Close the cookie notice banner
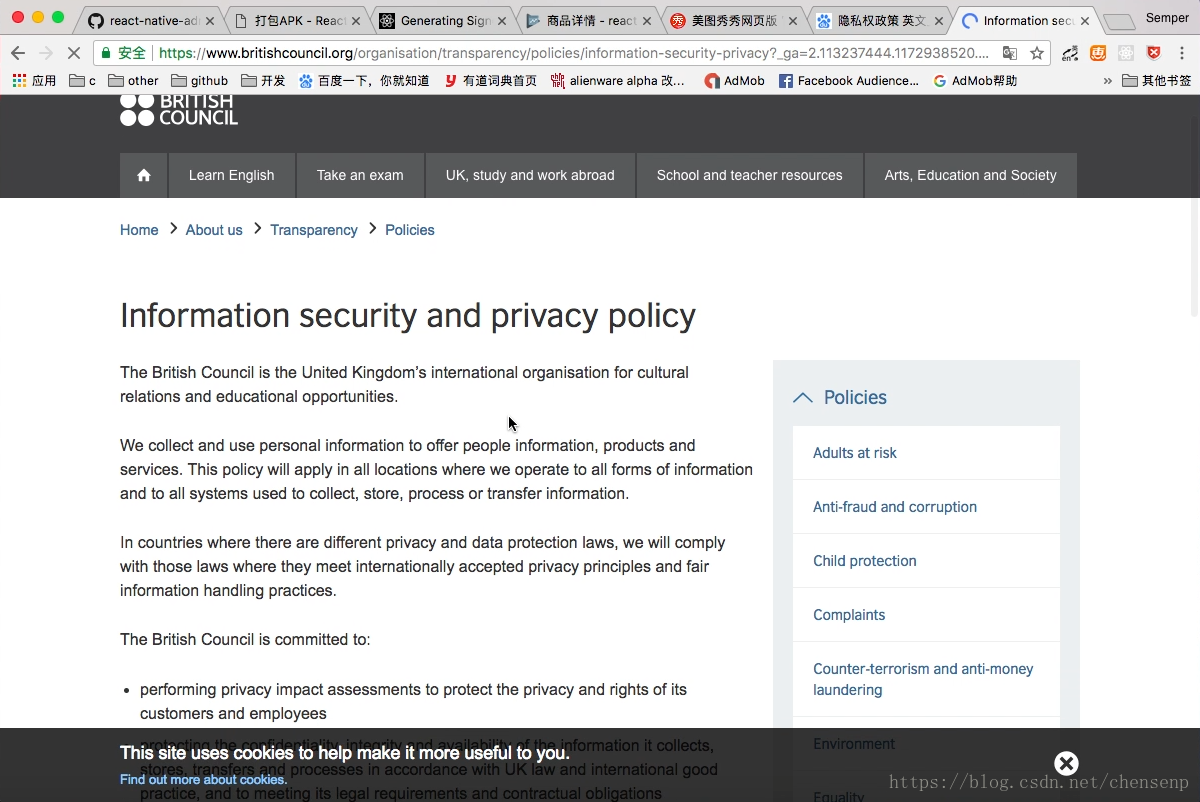1200x802 pixels. tap(1066, 764)
